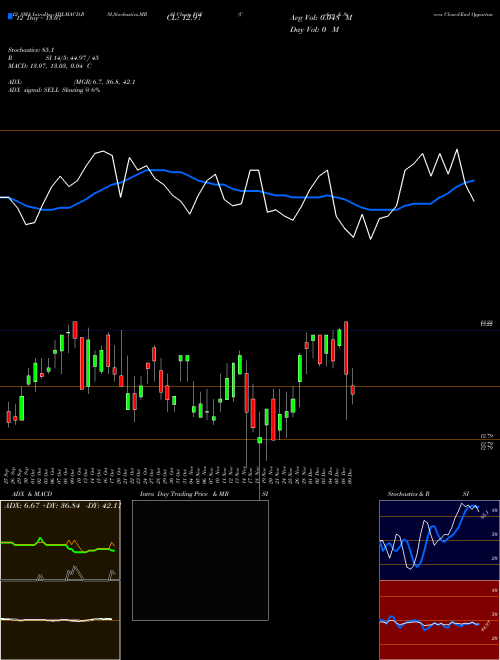Open the red RSI chart panel
This screenshot has width=500, height=660.
tap(439, 620)
